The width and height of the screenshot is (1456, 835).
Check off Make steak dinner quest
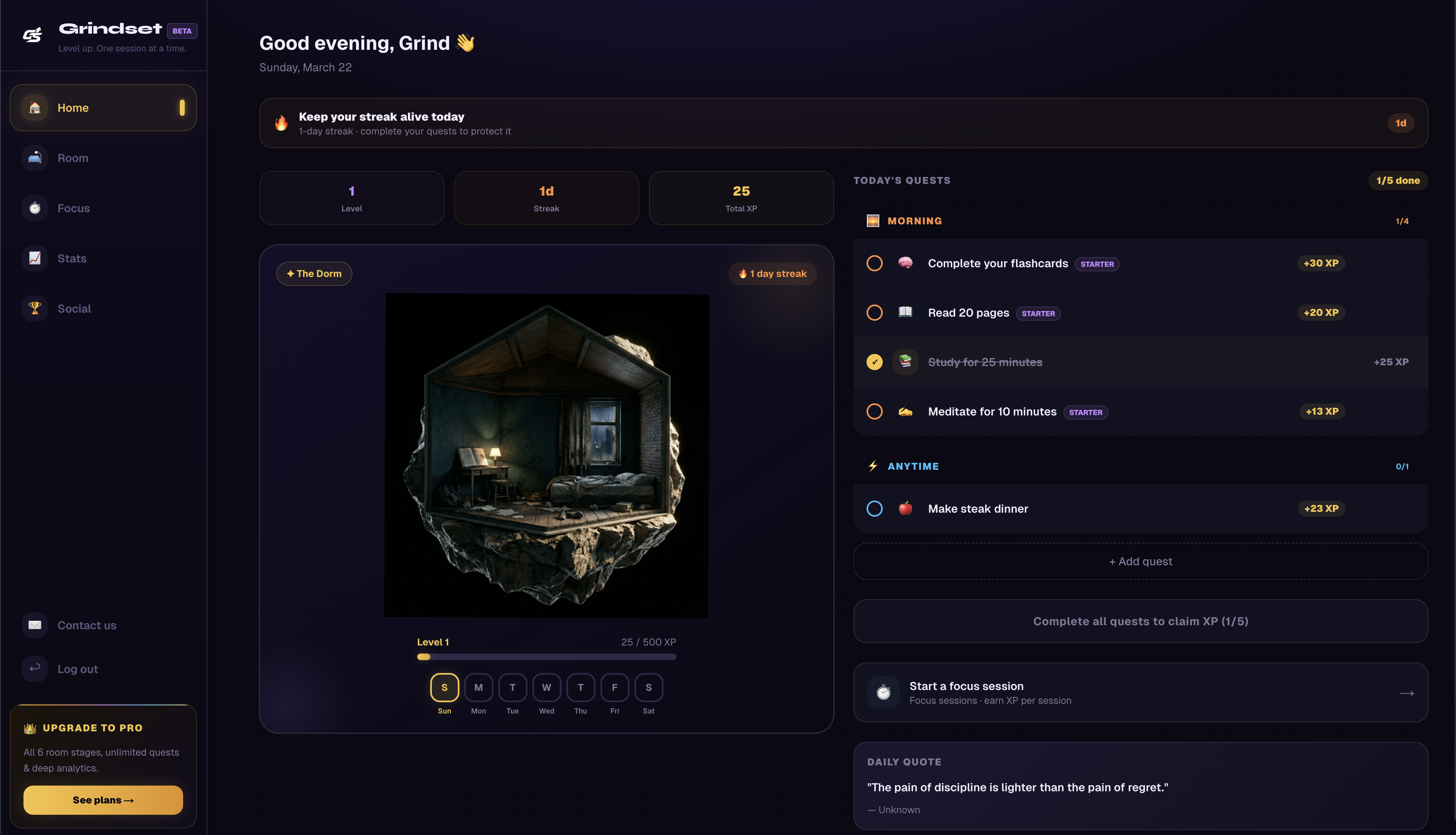pos(874,509)
